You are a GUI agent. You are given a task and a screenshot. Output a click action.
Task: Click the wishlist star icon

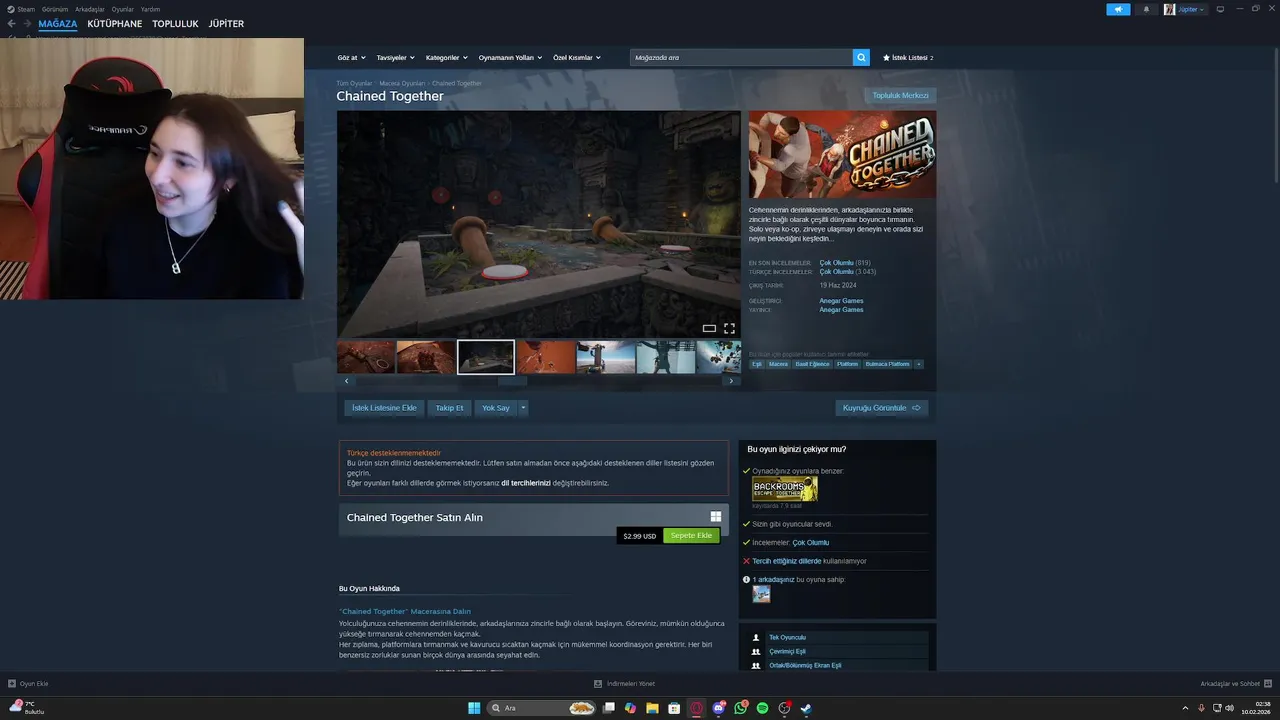[886, 58]
